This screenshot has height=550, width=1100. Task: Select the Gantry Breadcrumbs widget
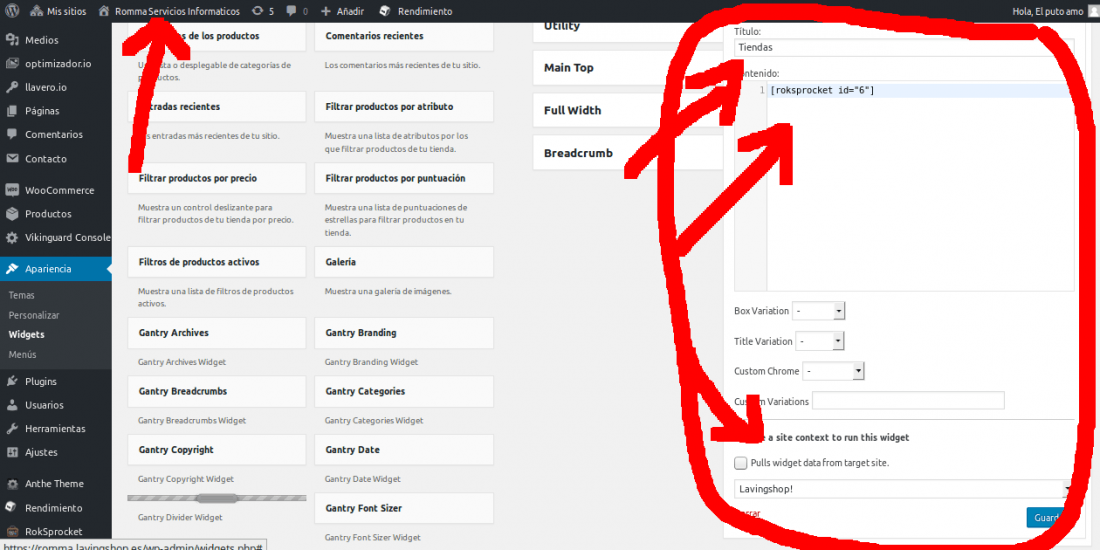point(217,391)
